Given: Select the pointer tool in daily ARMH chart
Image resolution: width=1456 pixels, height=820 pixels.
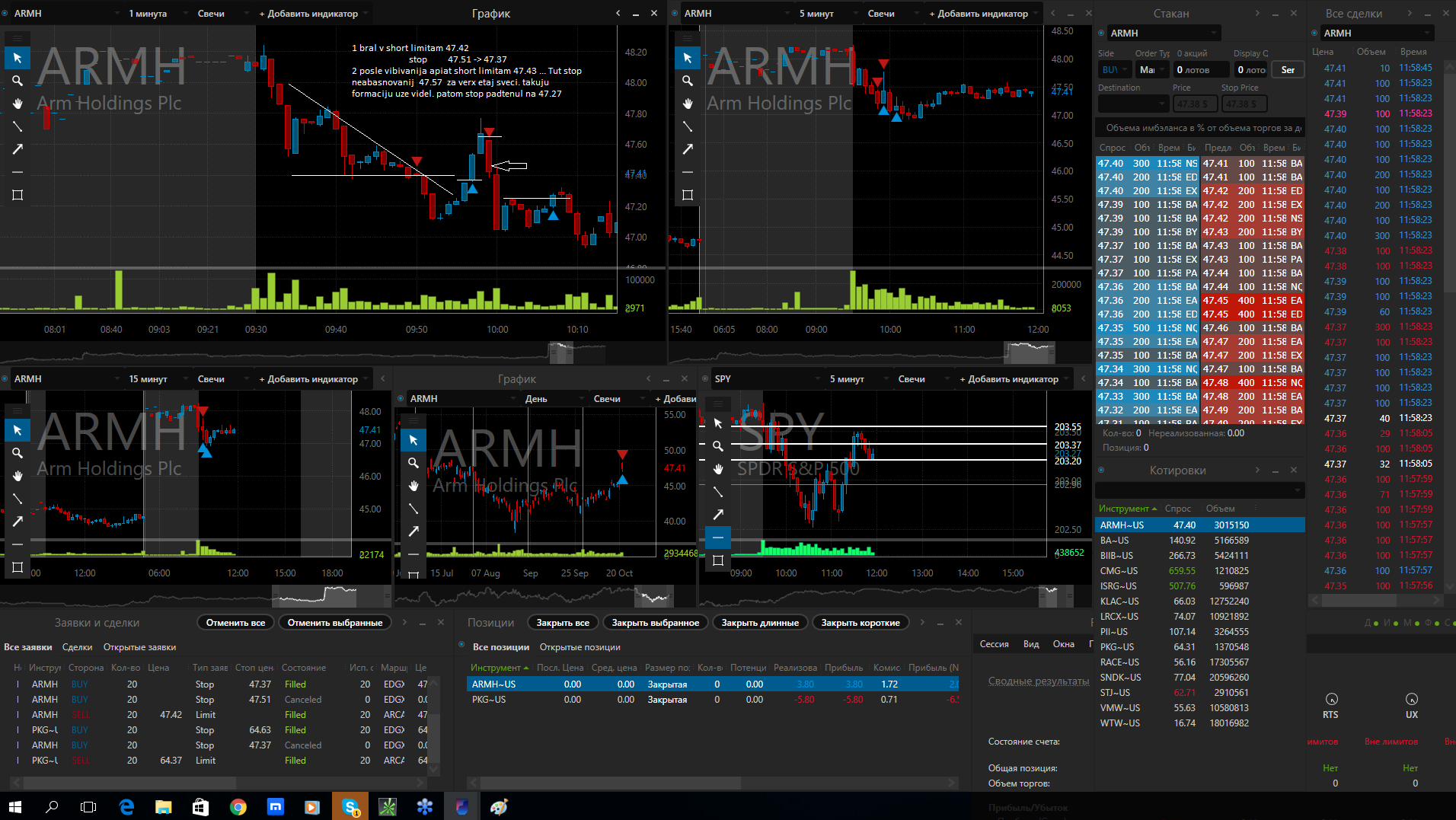Looking at the screenshot, I should (413, 440).
